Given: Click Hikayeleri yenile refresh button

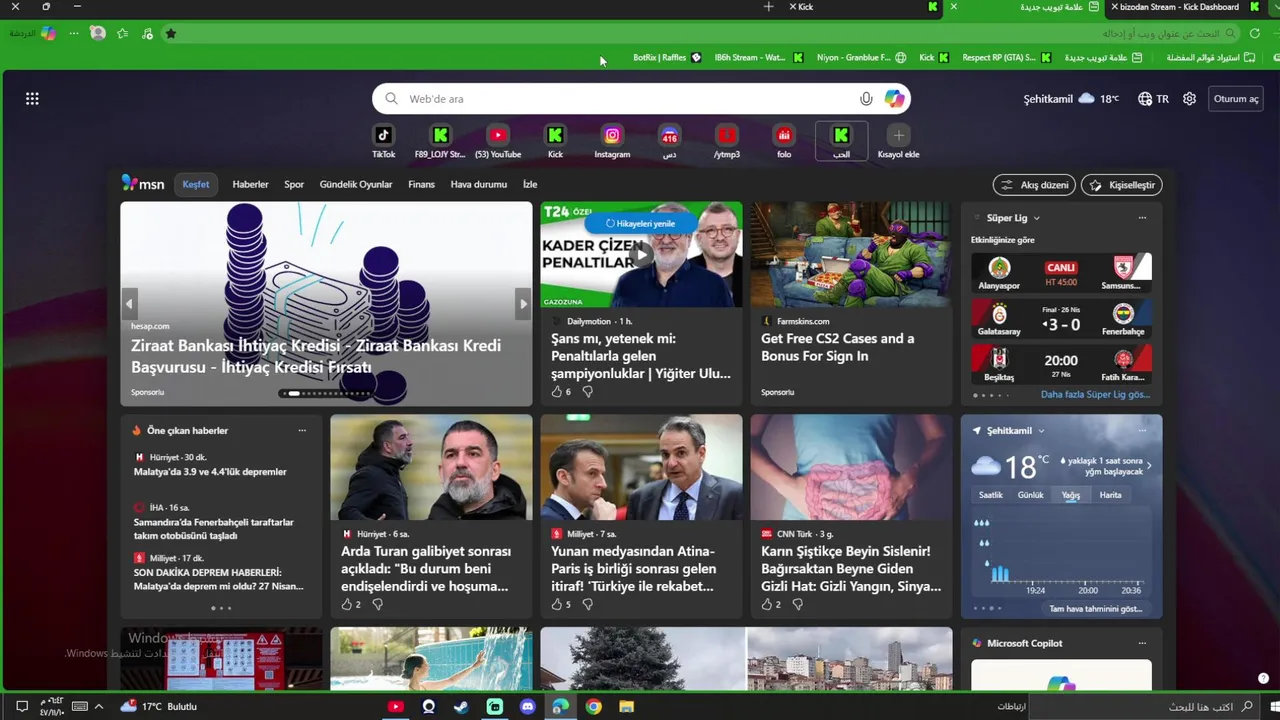Looking at the screenshot, I should coord(641,223).
